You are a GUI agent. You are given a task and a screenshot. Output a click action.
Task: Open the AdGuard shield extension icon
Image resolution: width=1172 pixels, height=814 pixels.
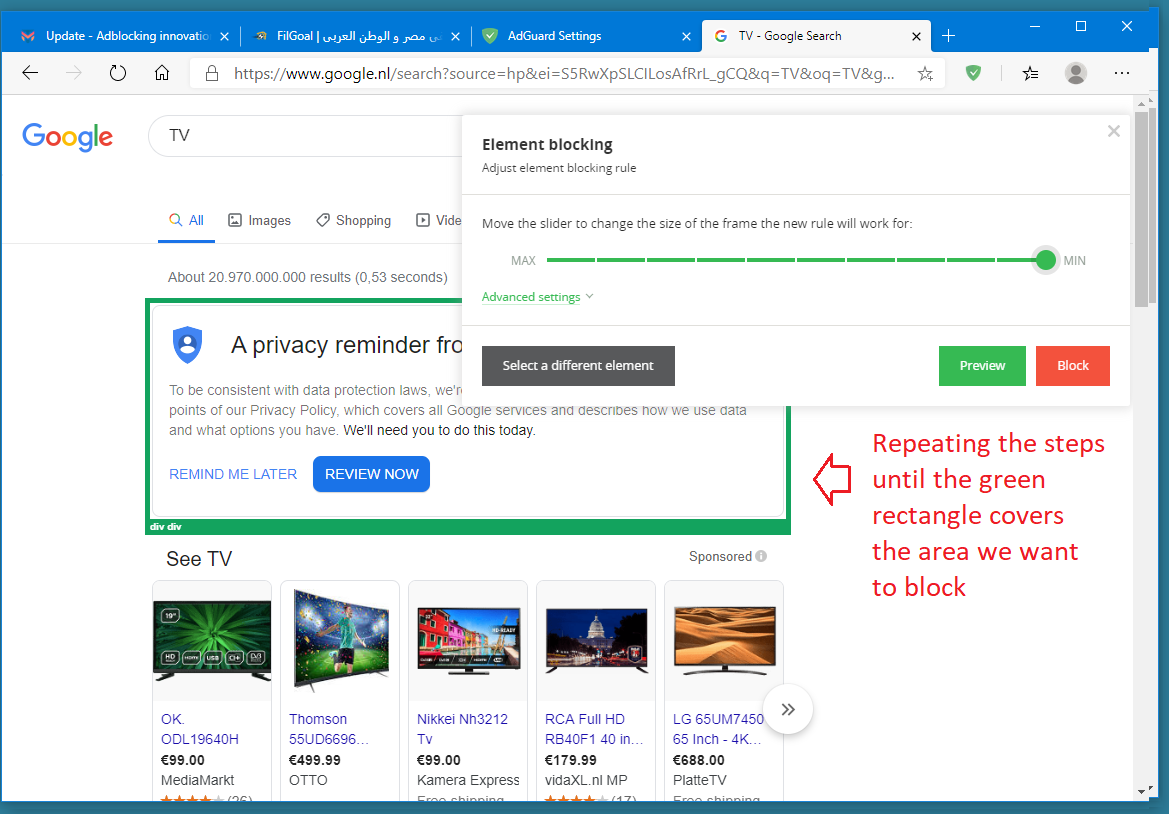(x=973, y=73)
